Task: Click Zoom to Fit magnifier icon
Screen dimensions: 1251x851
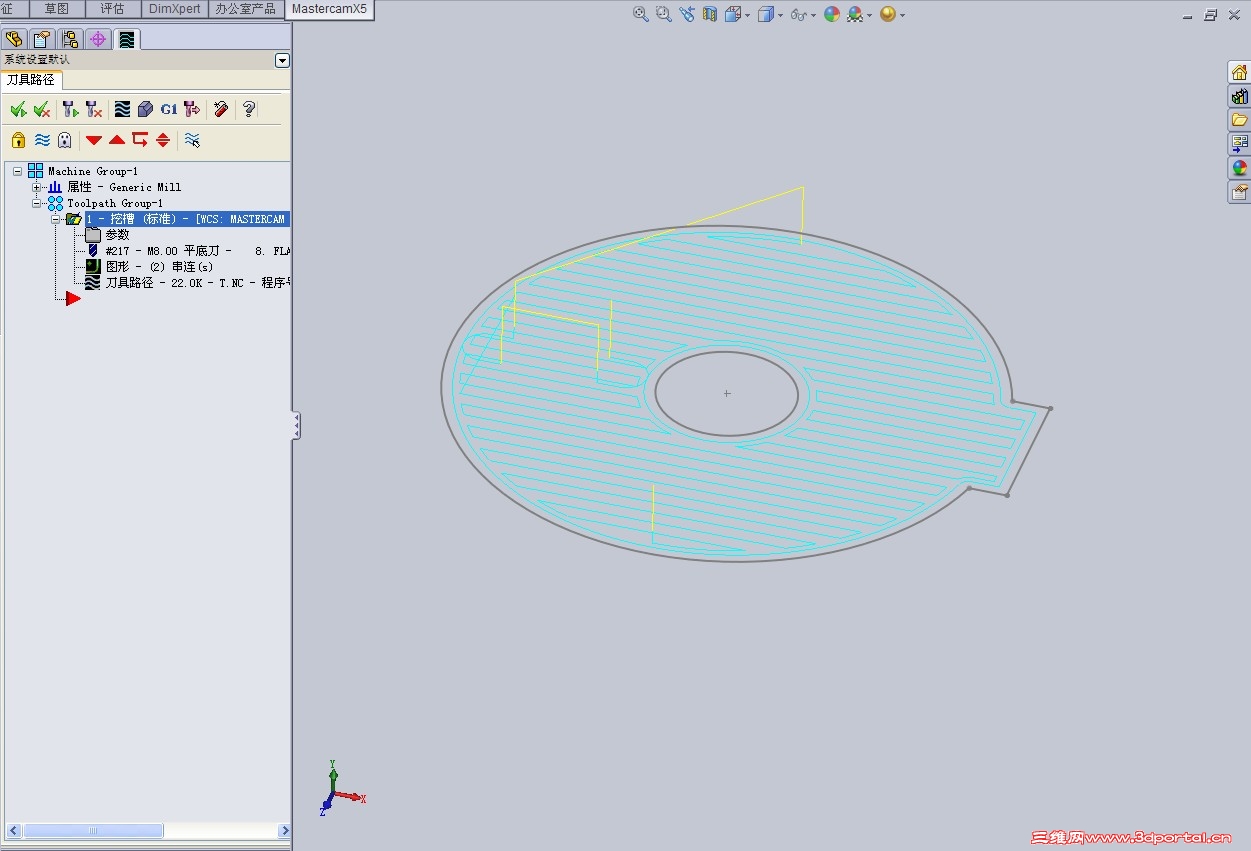Action: click(641, 14)
